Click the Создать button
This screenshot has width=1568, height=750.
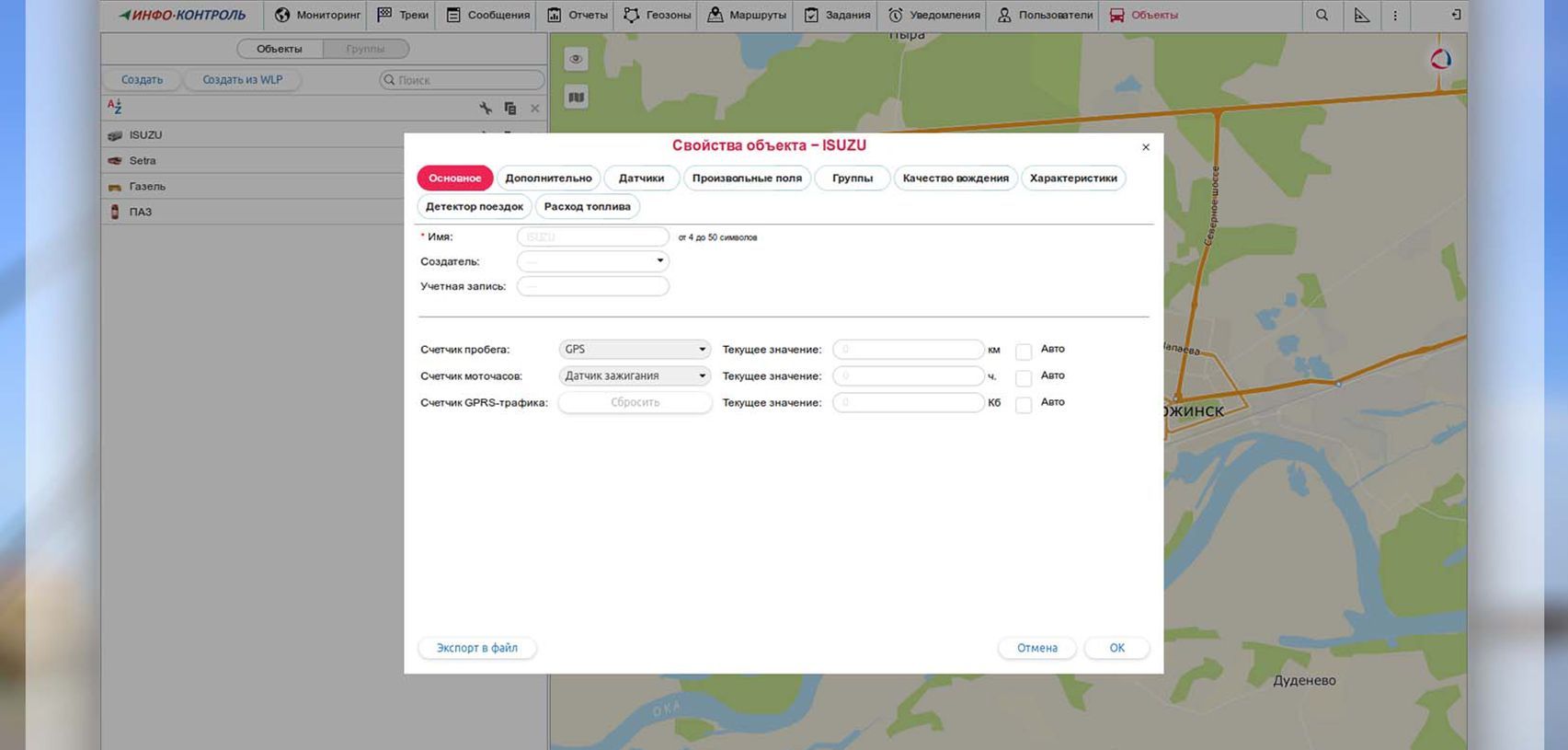(x=142, y=79)
